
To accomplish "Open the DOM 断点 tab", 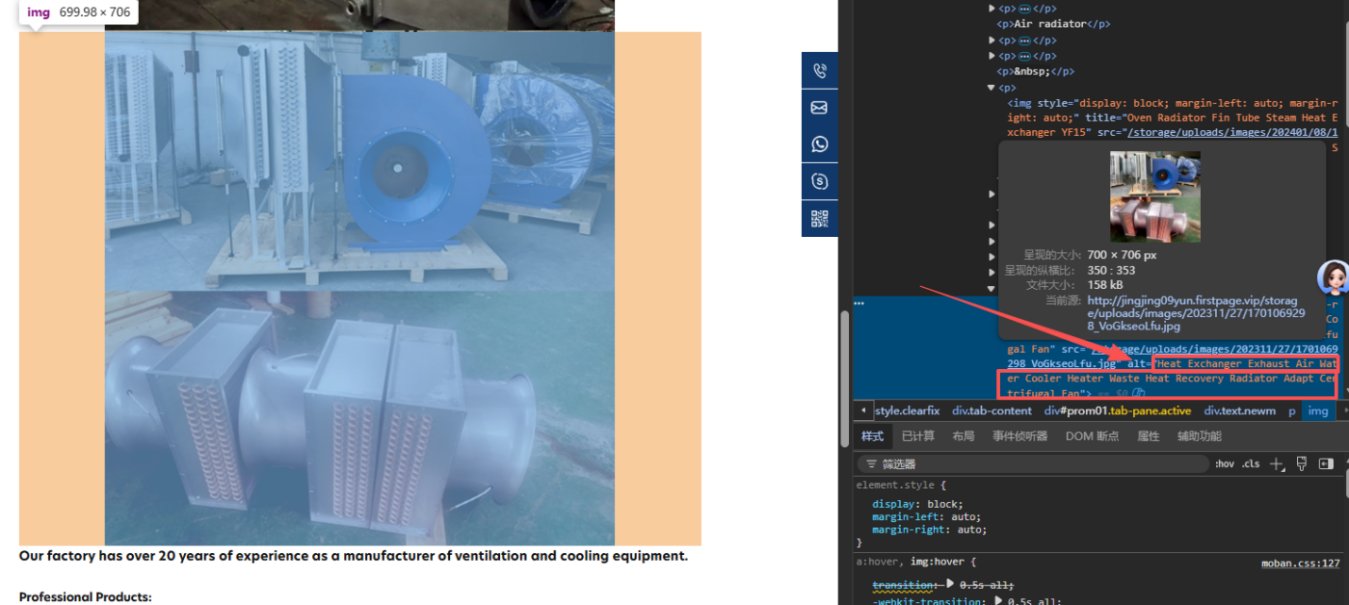I will 1092,436.
